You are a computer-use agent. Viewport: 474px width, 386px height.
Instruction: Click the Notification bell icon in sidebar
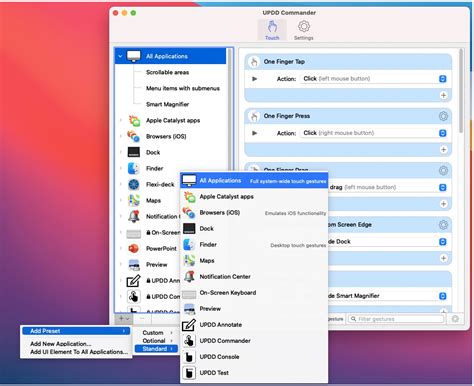point(134,216)
